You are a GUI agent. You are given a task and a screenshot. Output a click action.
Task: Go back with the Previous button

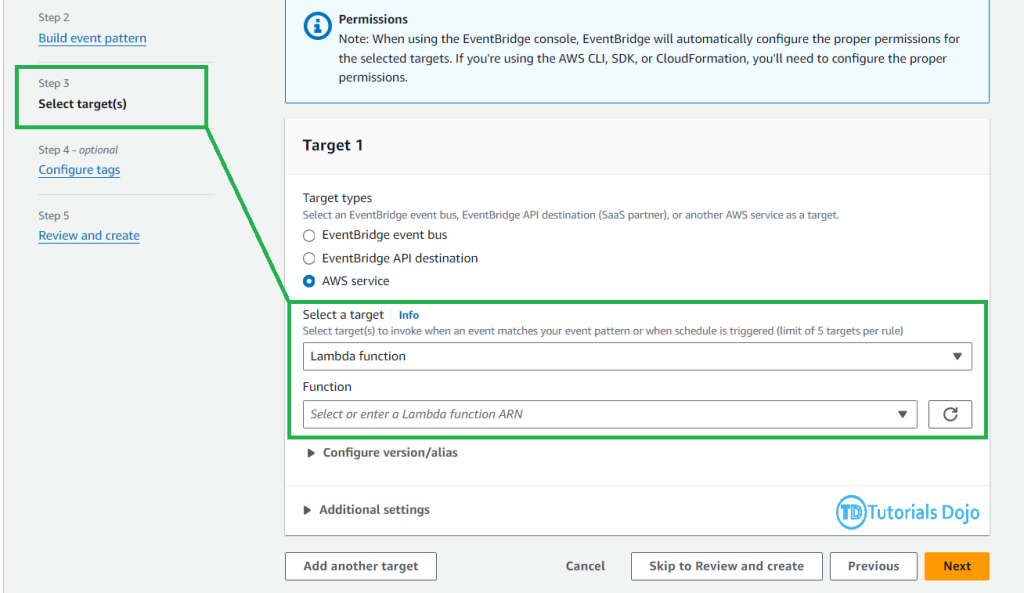(x=873, y=566)
